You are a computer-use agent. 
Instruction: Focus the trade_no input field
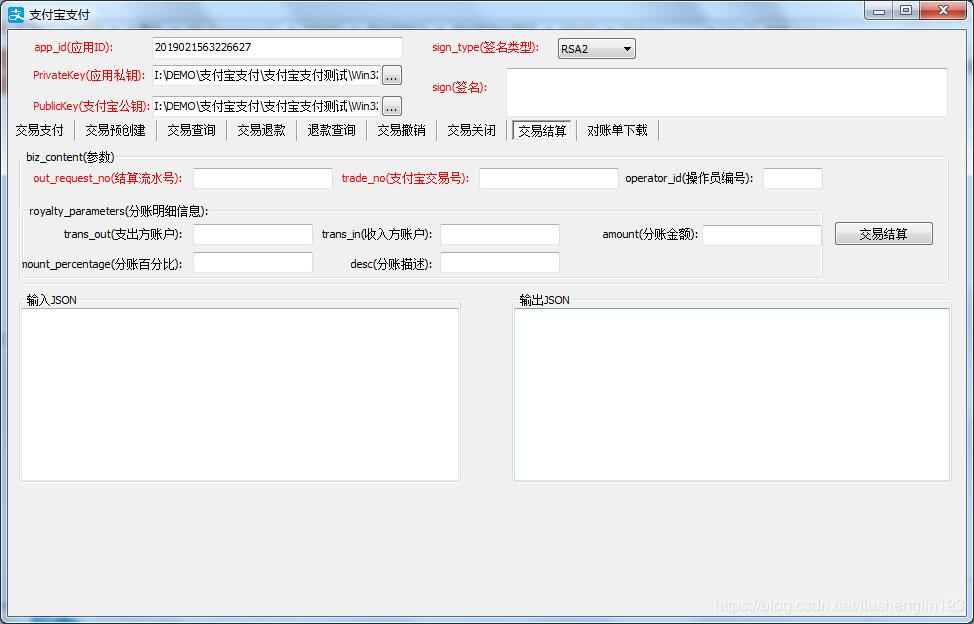(x=548, y=178)
